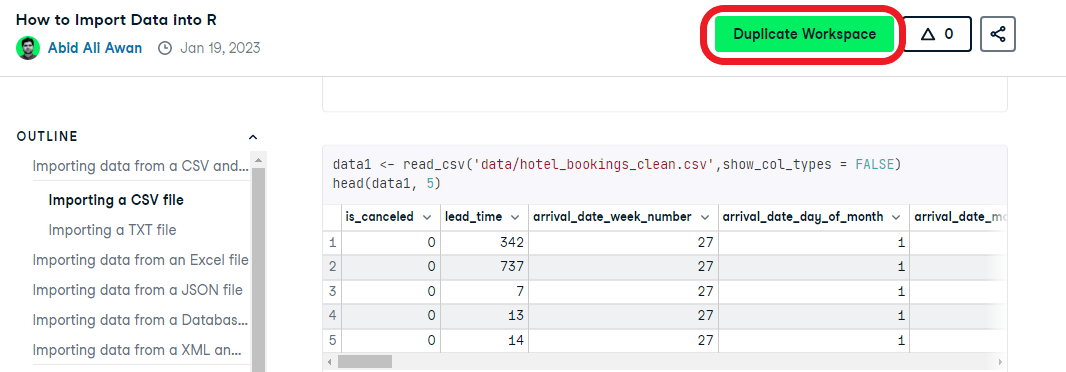Click the share icon button
The width and height of the screenshot is (1066, 372).
[997, 34]
